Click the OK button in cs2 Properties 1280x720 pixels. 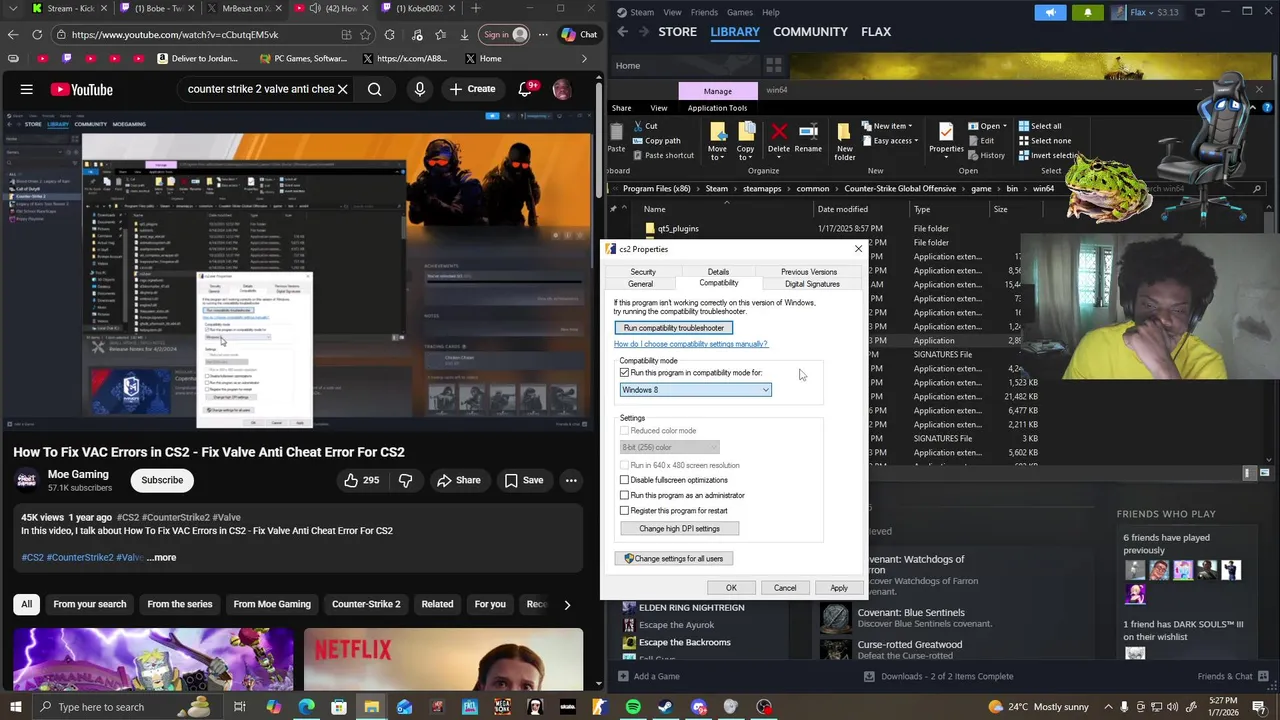(x=731, y=588)
